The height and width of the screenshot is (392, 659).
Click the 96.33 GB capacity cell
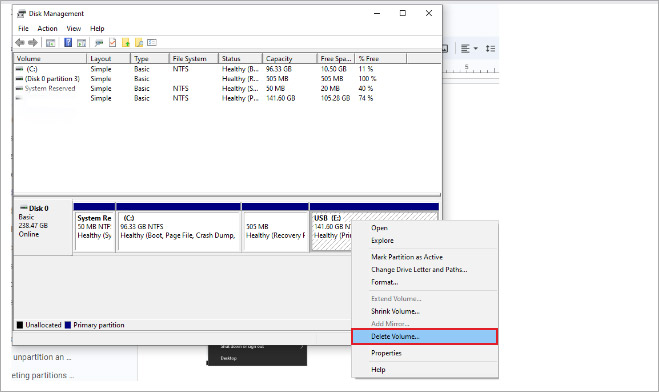279,69
